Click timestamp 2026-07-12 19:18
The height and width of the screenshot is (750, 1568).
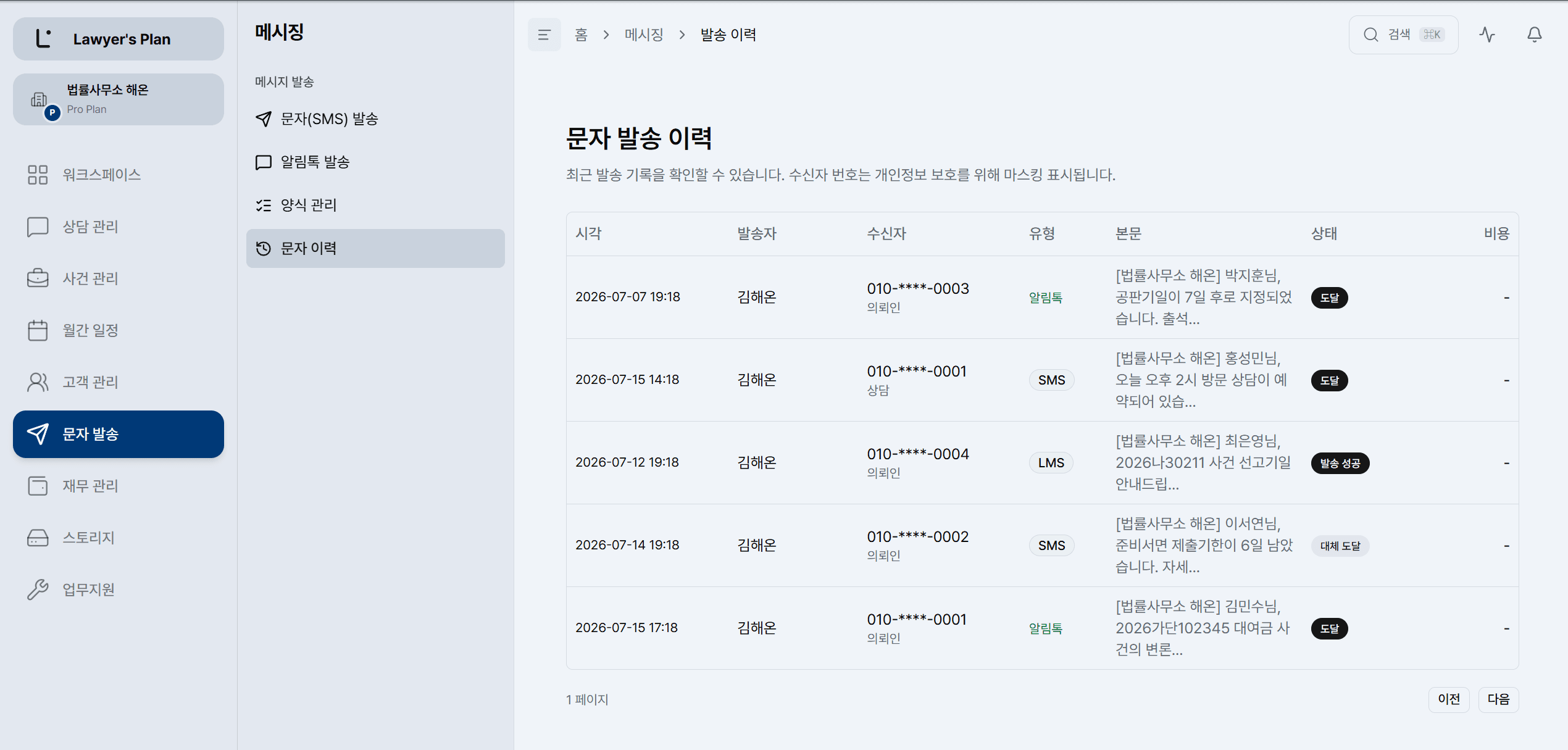coord(627,463)
